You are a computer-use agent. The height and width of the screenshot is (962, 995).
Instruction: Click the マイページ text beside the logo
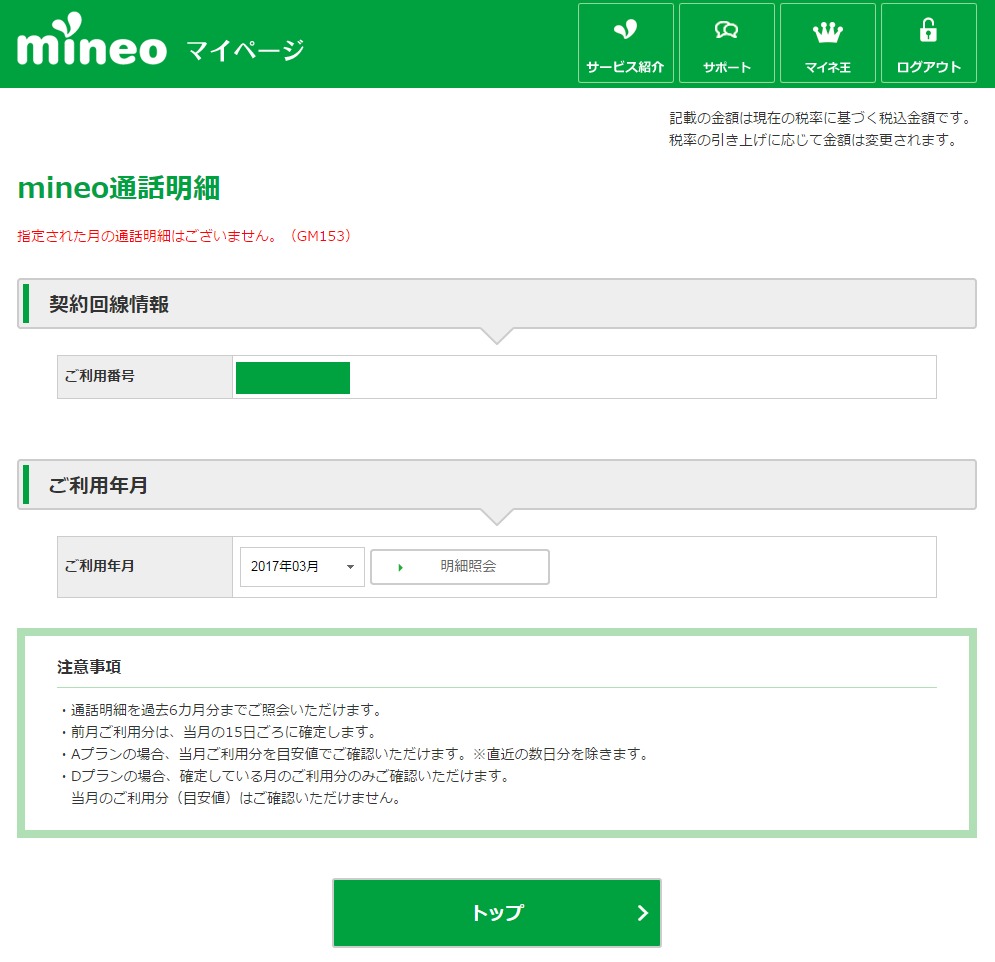(245, 49)
